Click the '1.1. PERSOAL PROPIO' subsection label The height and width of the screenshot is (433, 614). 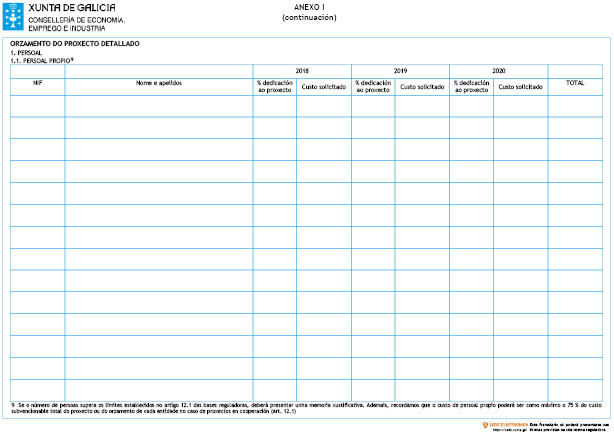(x=42, y=60)
